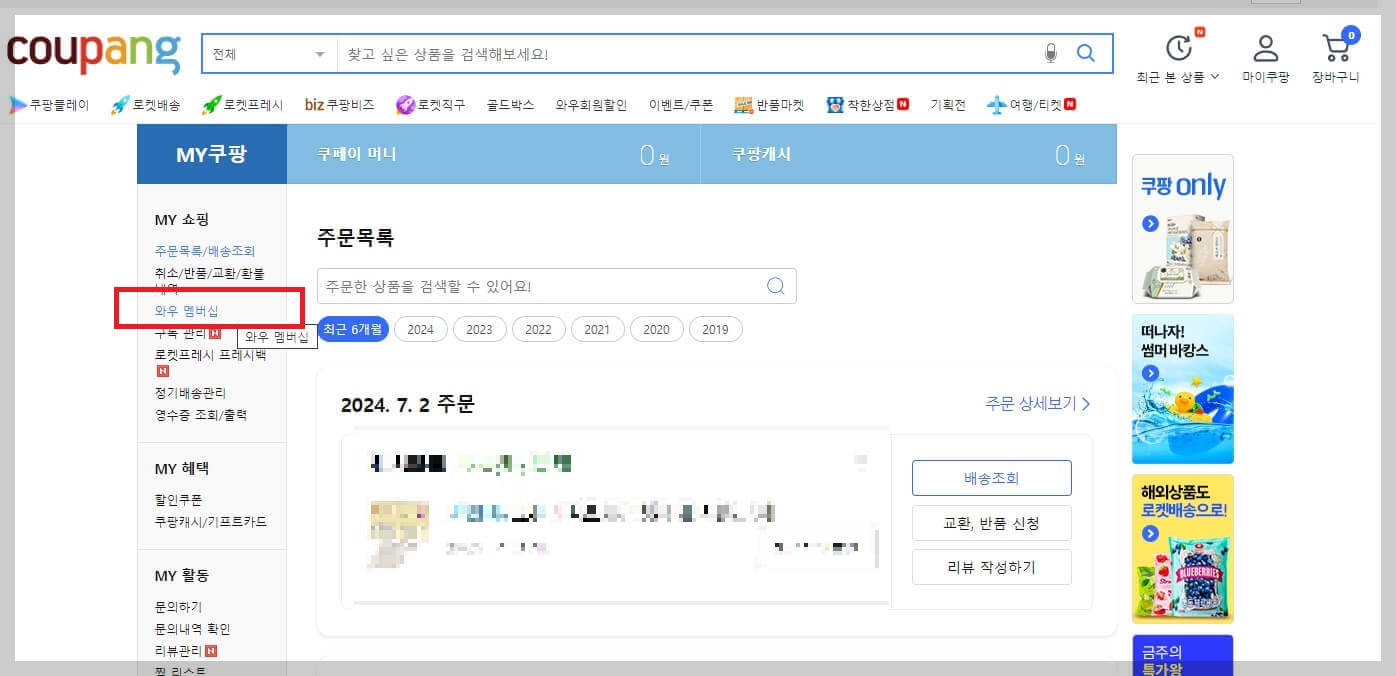
Task: Open 취소/반품/교환/환불 내역 sidebar link
Action: coord(210,280)
